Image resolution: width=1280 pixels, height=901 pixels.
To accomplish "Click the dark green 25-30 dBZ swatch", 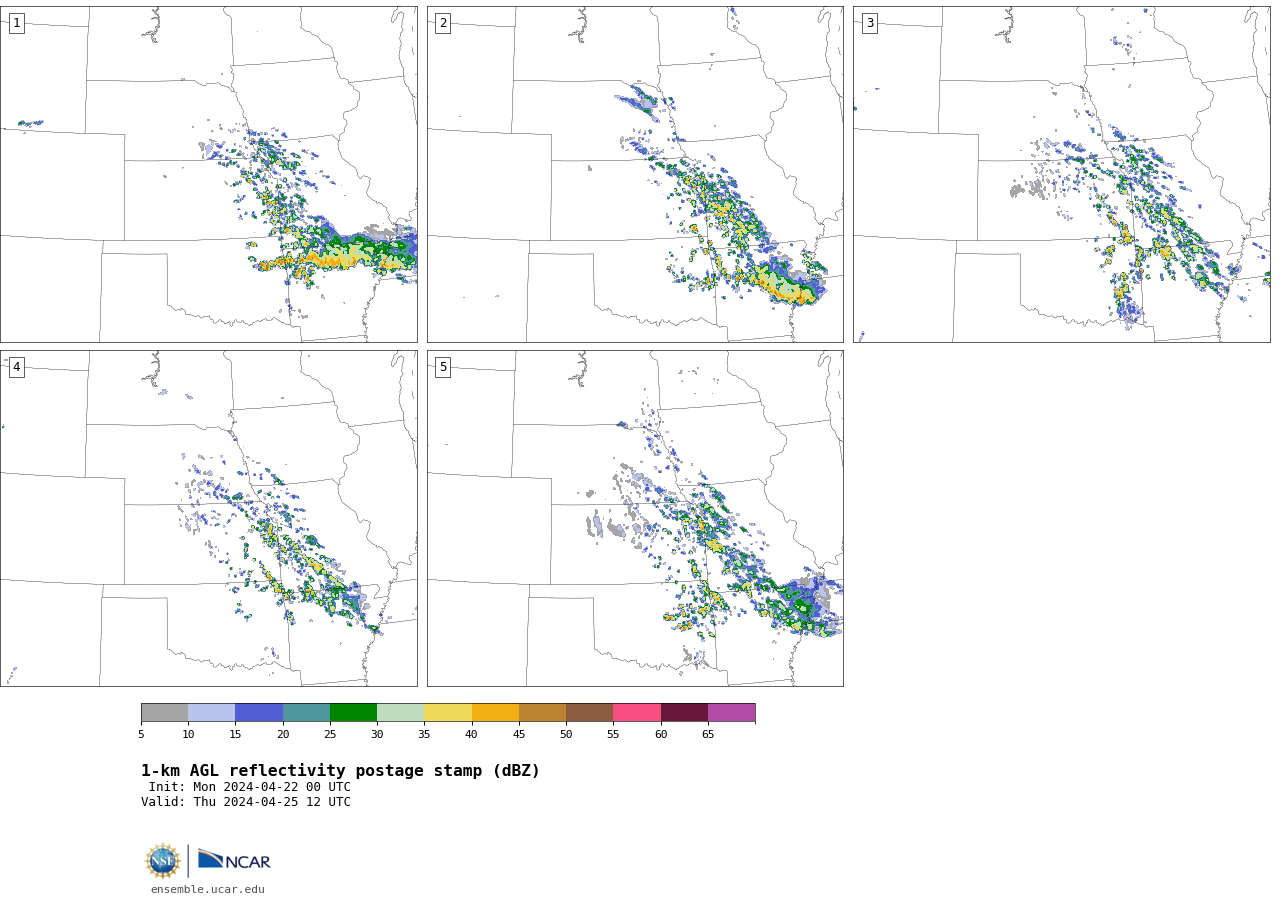I will 353,713.
